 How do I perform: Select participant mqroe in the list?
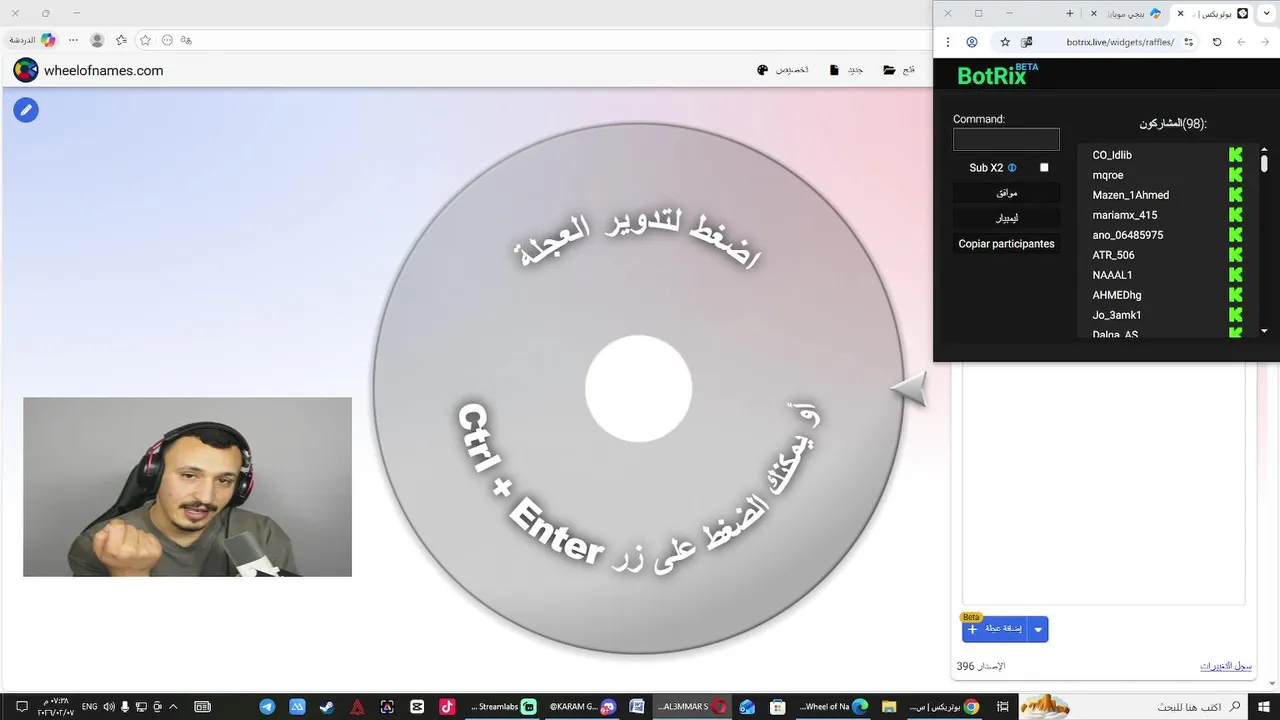[x=1109, y=175]
